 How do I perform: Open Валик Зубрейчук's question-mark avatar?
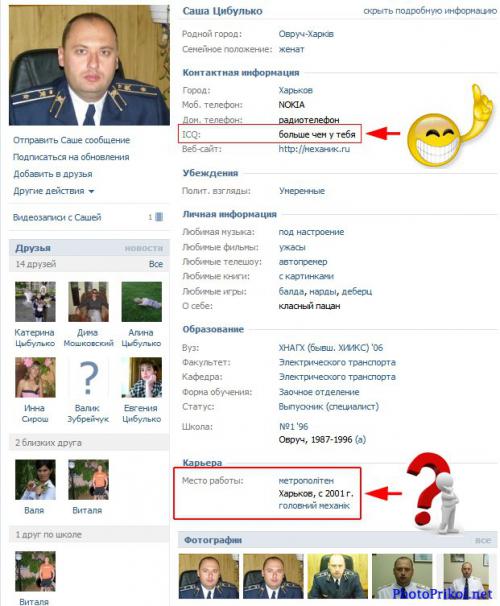click(88, 378)
